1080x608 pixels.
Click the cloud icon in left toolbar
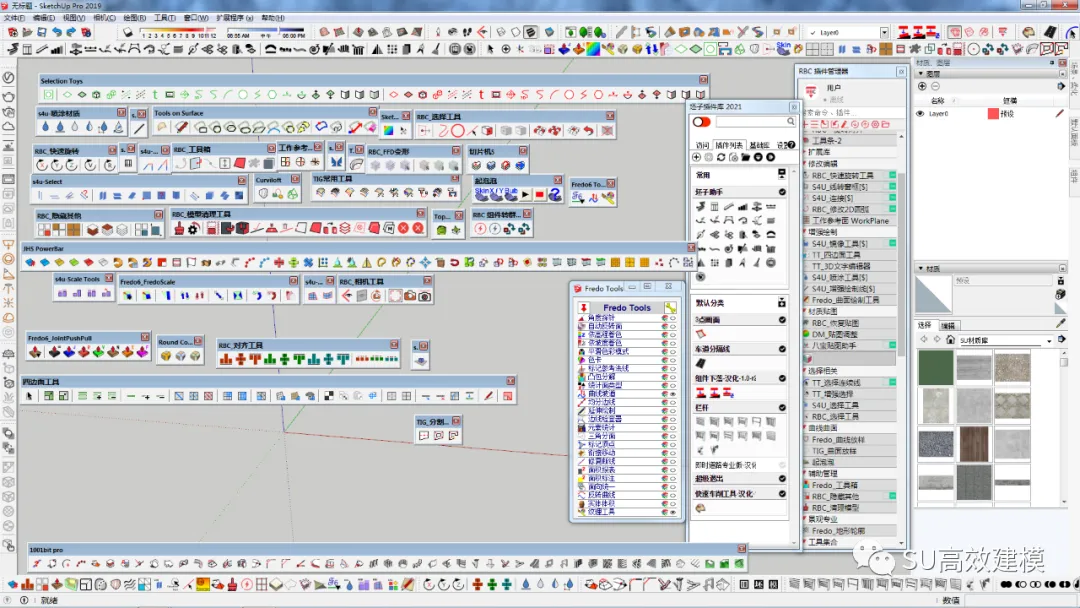(x=9, y=127)
